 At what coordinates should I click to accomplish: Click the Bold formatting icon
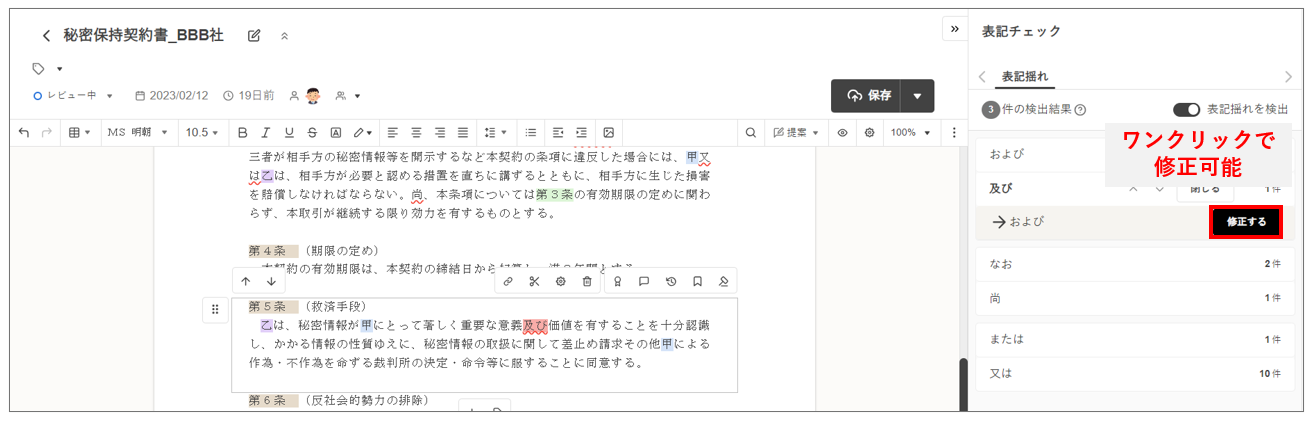click(242, 133)
